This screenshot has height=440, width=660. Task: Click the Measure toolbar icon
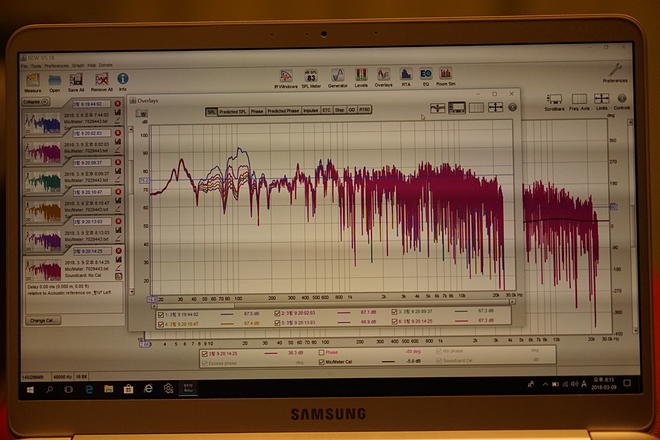tap(33, 82)
